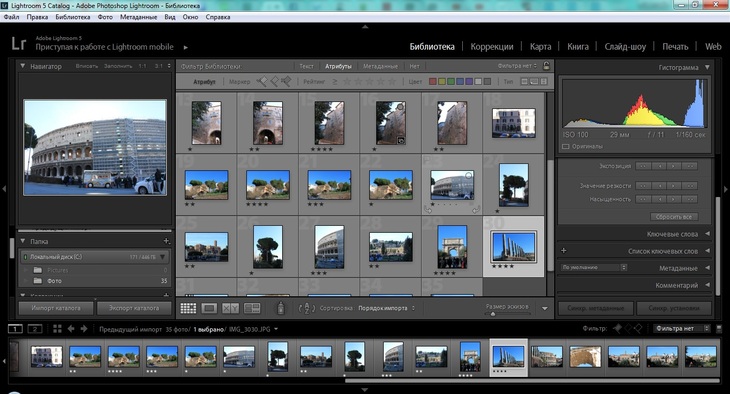The height and width of the screenshot is (394, 730).
Task: Select Arch of Titus thumbnail 29
Action: click(x=452, y=247)
